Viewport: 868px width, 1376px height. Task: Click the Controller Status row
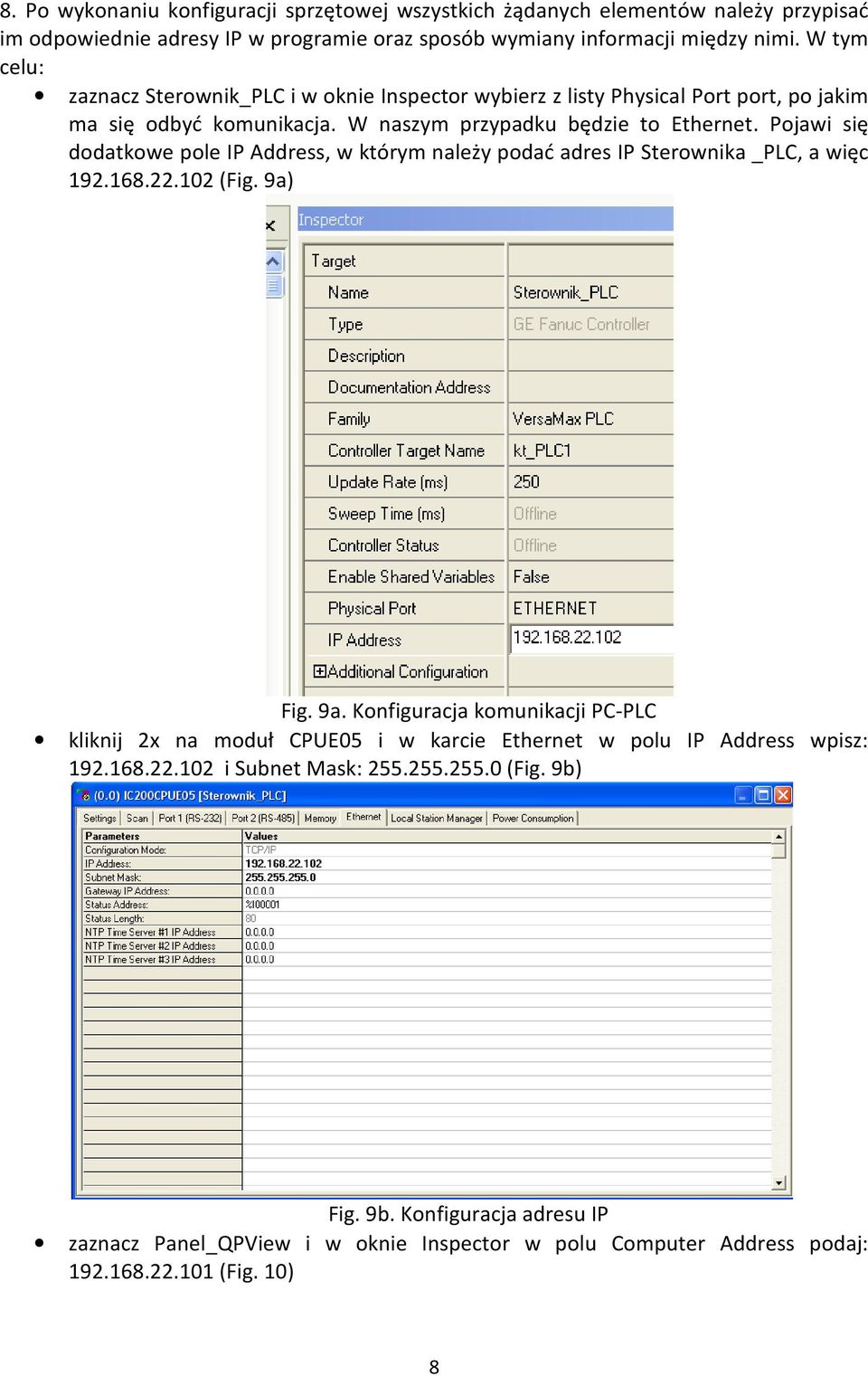point(489,546)
